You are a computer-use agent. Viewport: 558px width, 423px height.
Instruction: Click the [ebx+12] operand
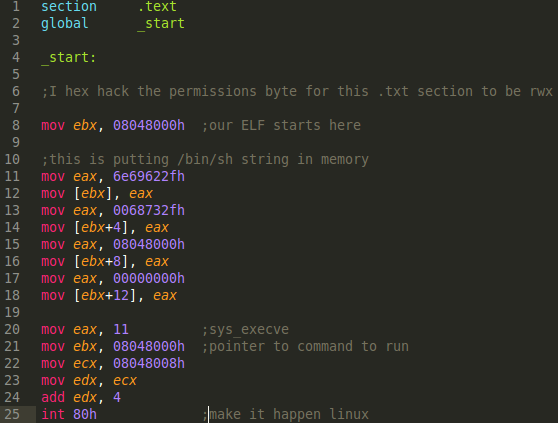(105, 296)
